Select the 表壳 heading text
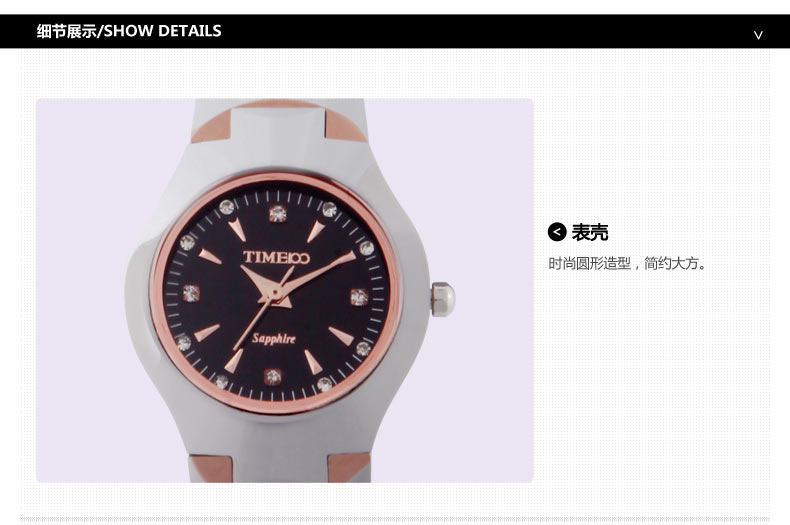This screenshot has height=525, width=790. coord(590,233)
